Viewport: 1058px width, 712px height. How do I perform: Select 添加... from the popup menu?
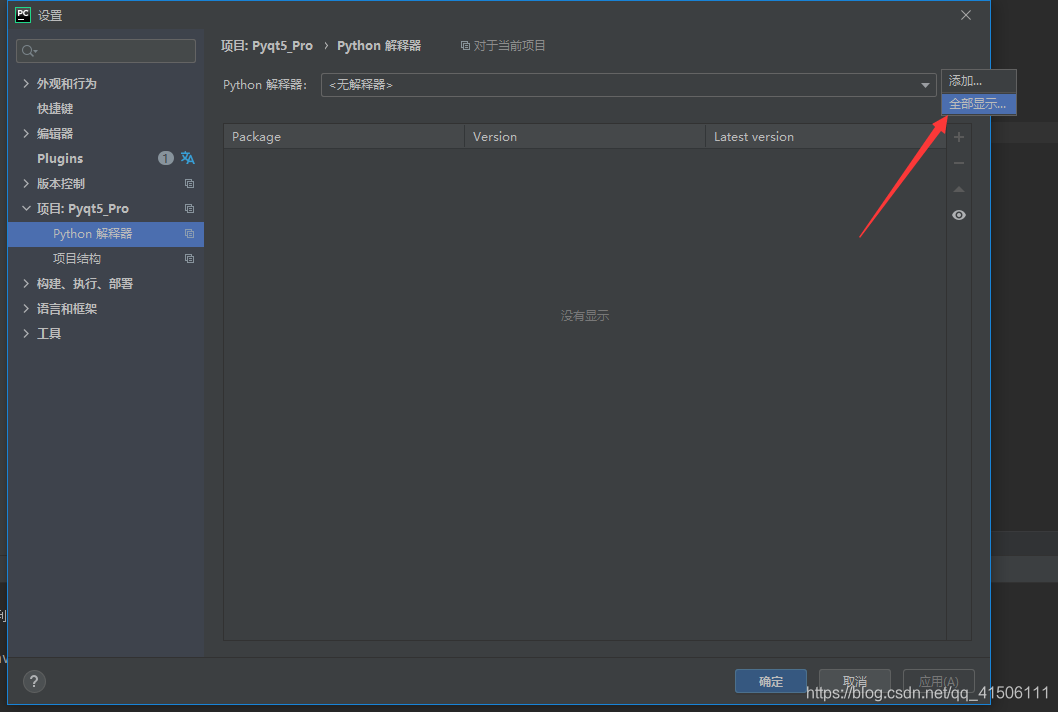click(978, 81)
